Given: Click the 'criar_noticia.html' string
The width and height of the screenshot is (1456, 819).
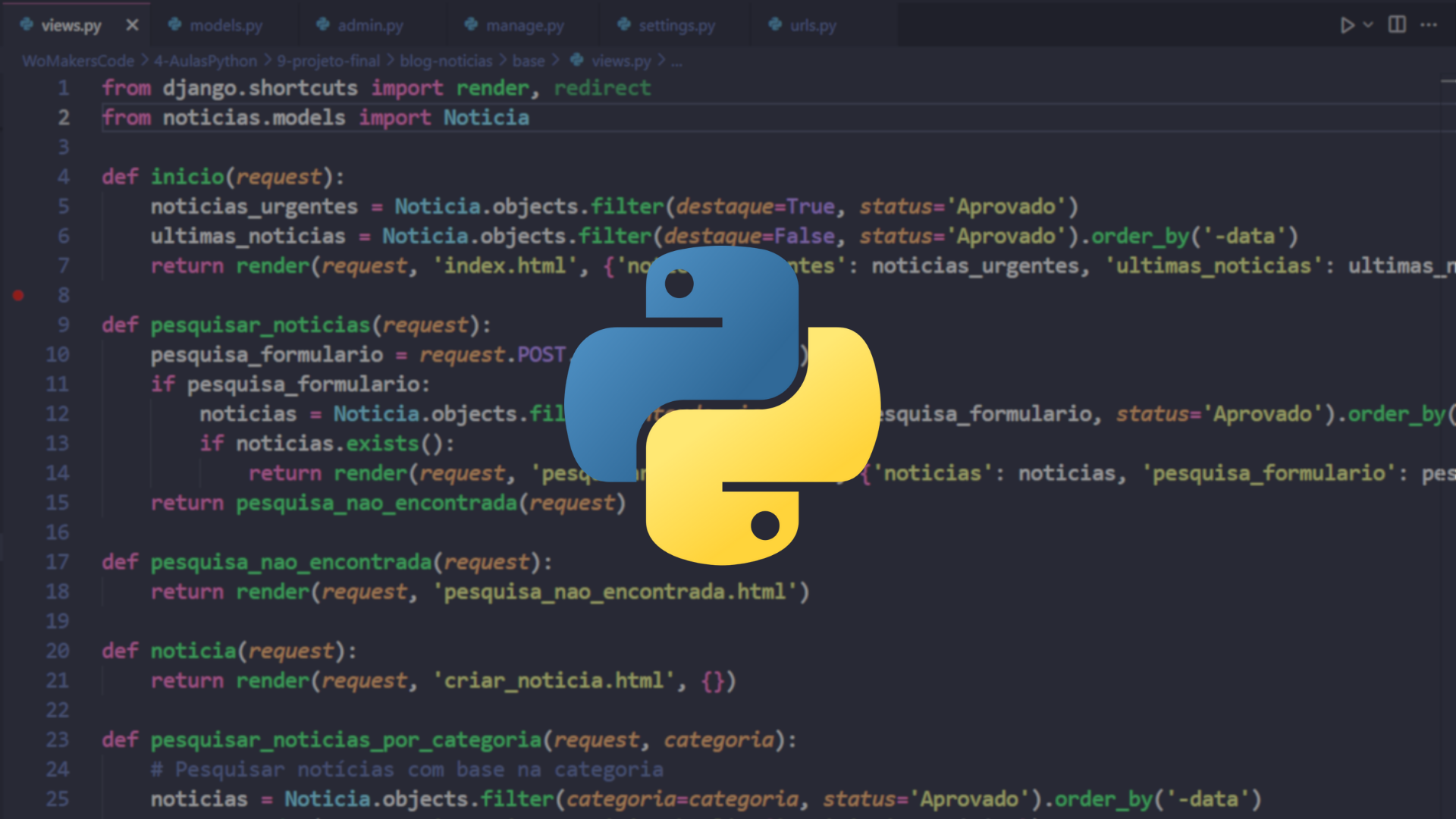Looking at the screenshot, I should 554,680.
